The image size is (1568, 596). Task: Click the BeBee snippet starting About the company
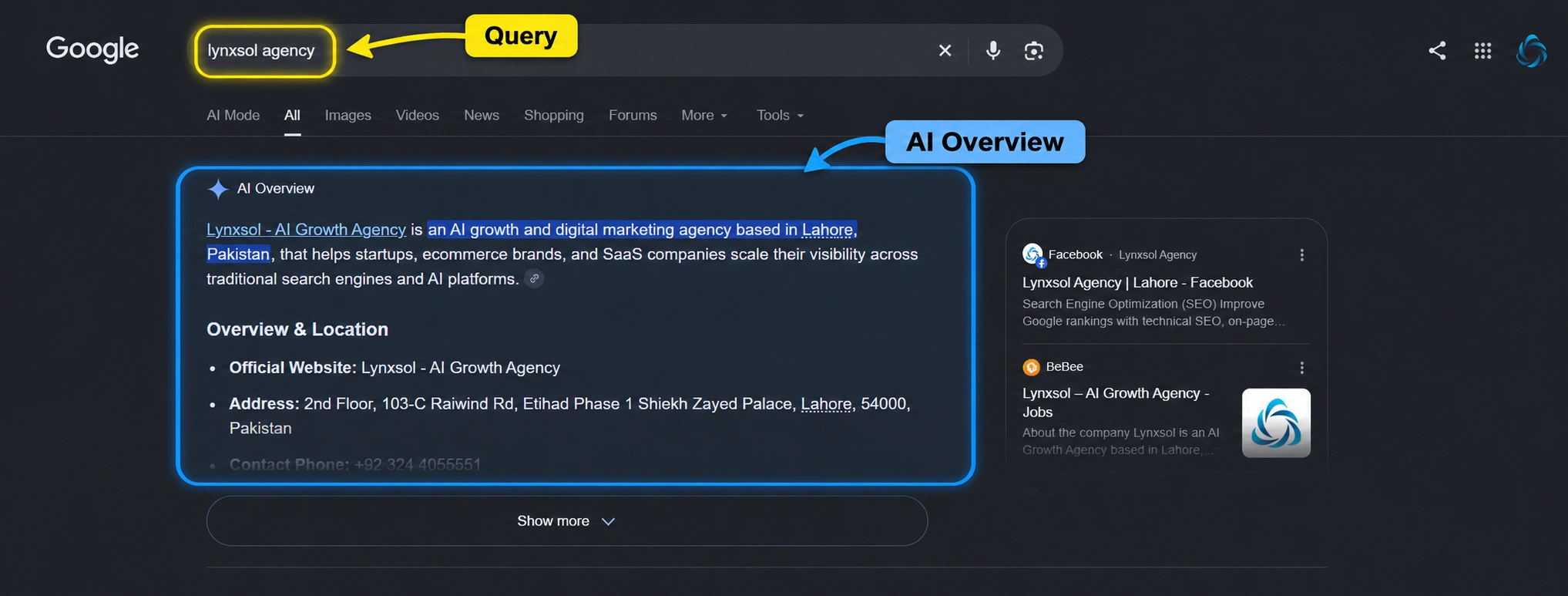(1121, 441)
